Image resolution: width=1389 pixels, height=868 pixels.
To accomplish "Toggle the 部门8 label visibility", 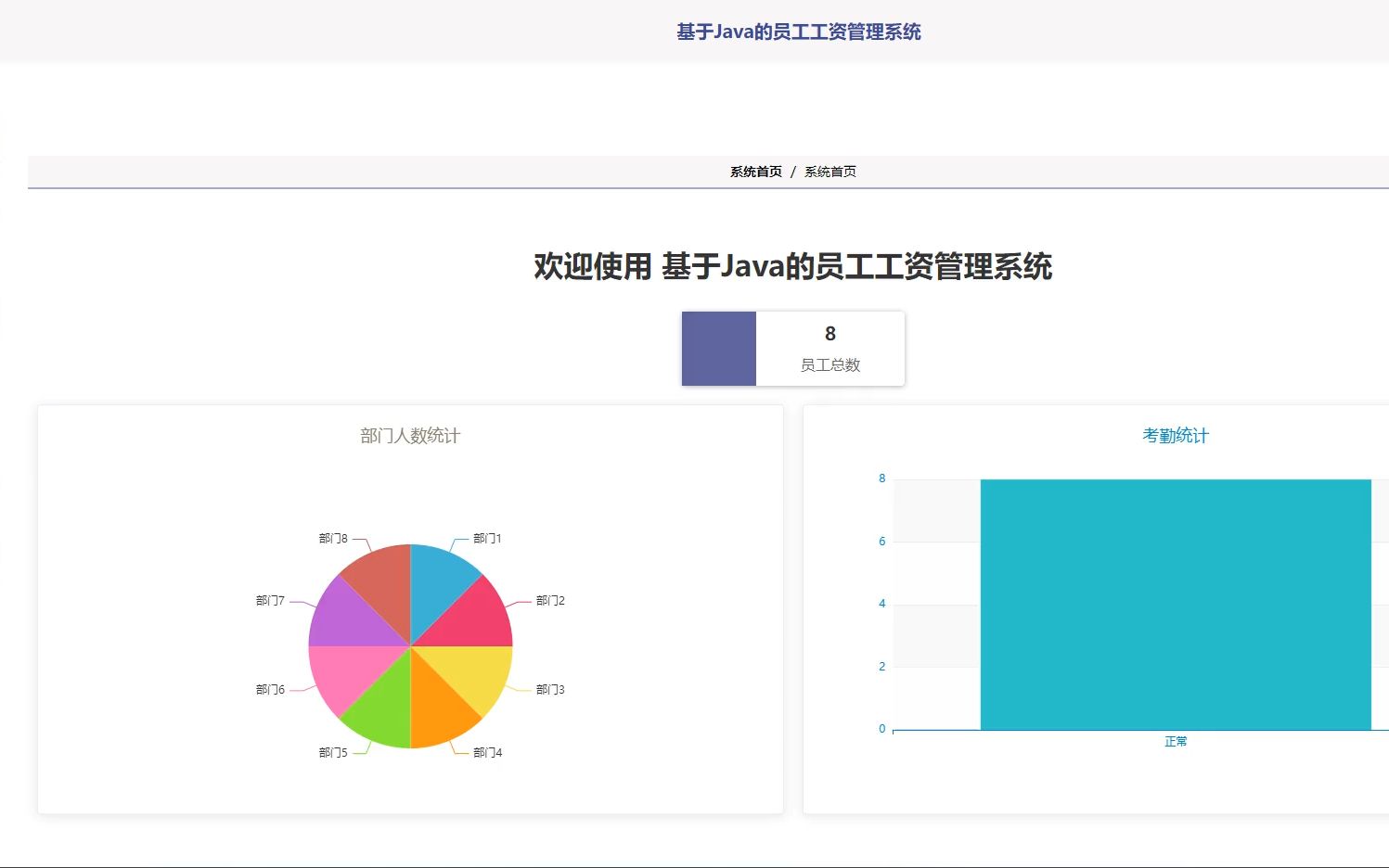I will (x=330, y=537).
